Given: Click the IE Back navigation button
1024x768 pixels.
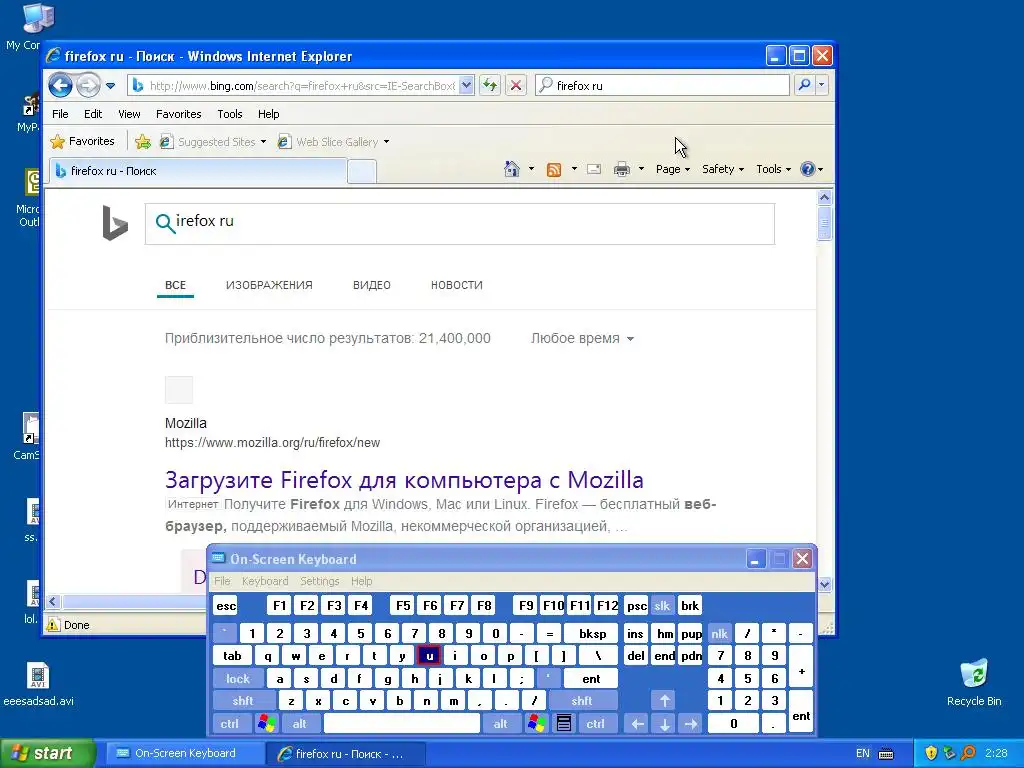Looking at the screenshot, I should [60, 85].
